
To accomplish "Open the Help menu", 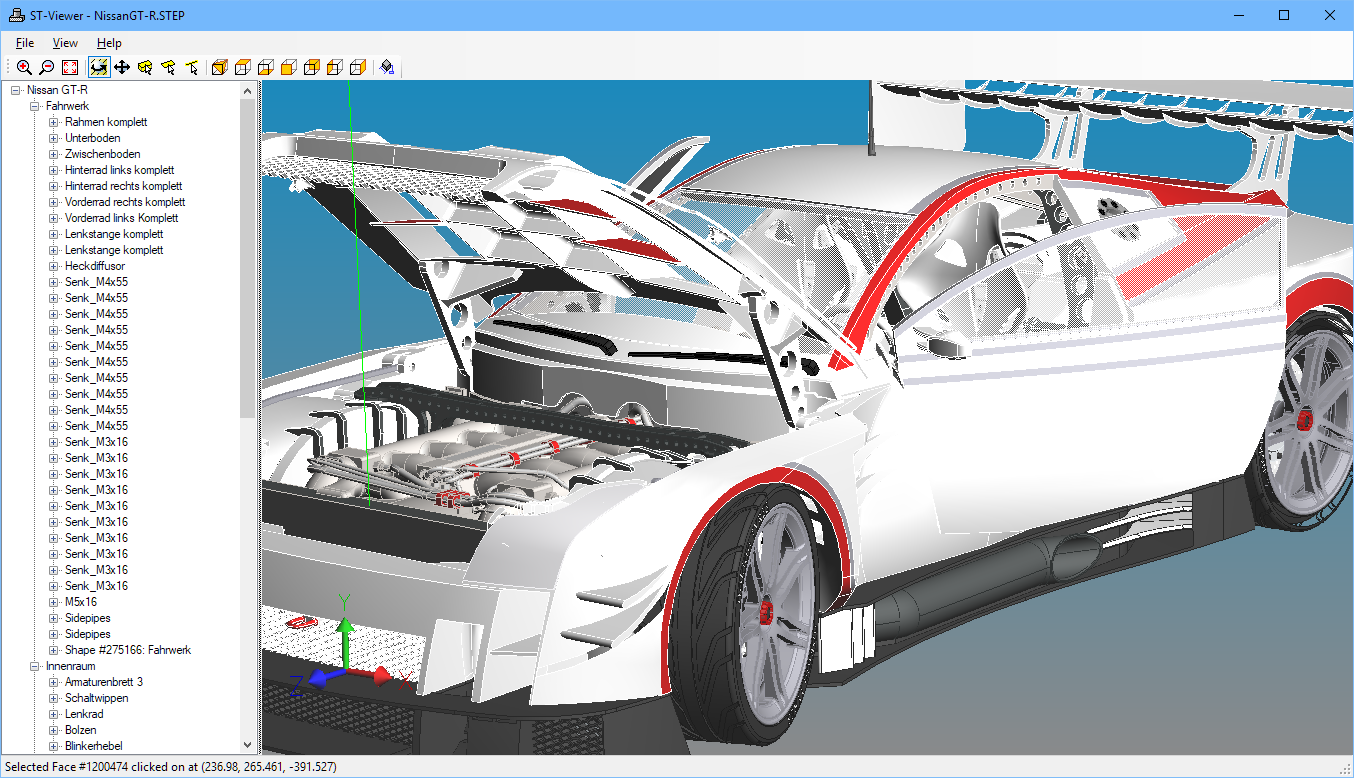I will click(109, 43).
